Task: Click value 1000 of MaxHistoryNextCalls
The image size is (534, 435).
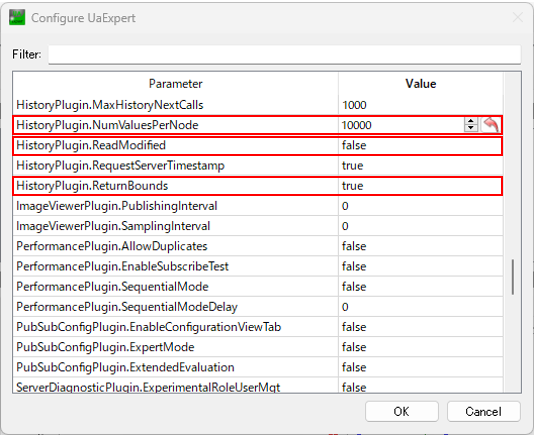Action: 354,105
